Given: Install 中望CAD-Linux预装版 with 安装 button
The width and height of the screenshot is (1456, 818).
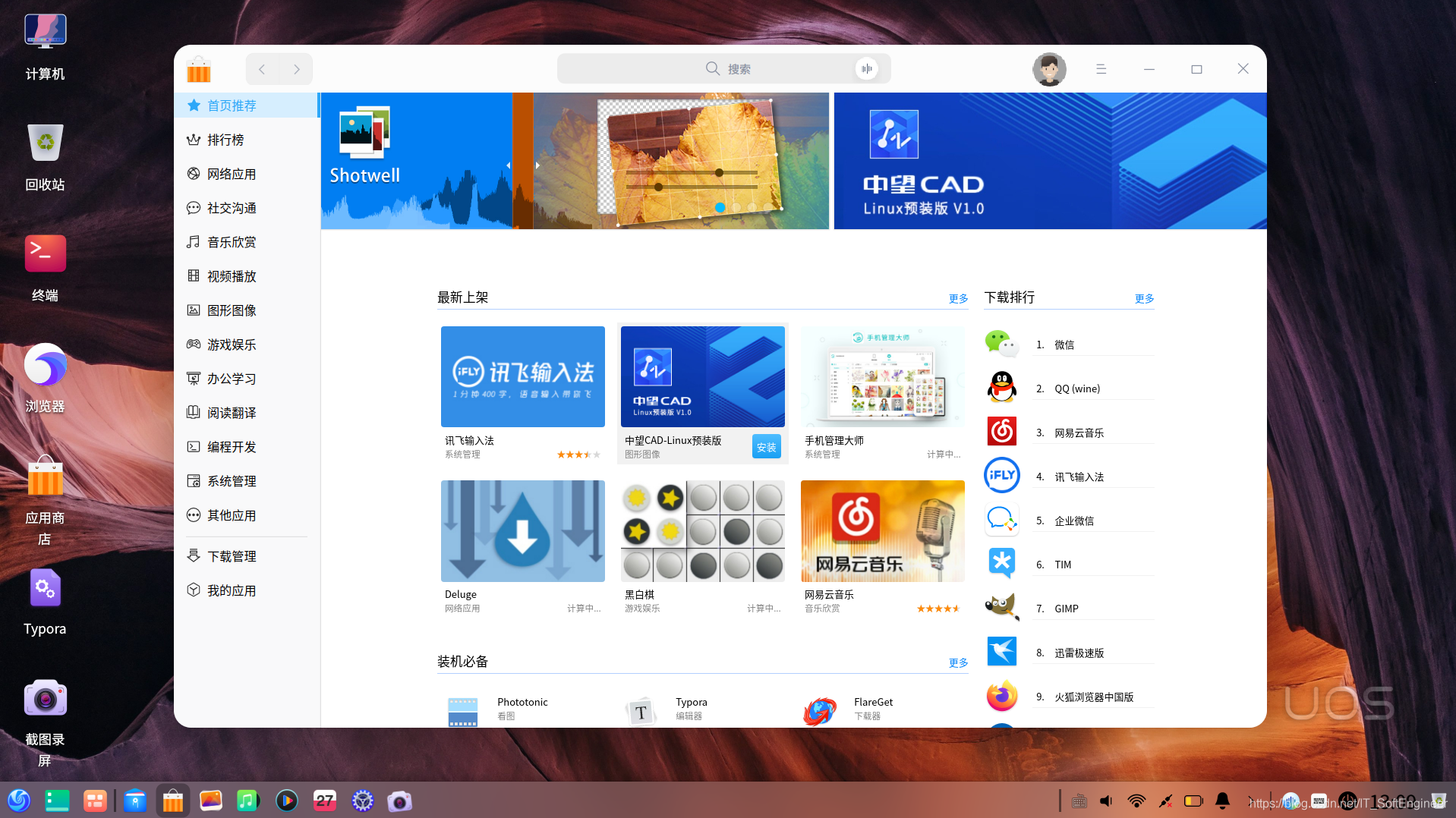Looking at the screenshot, I should (x=767, y=447).
